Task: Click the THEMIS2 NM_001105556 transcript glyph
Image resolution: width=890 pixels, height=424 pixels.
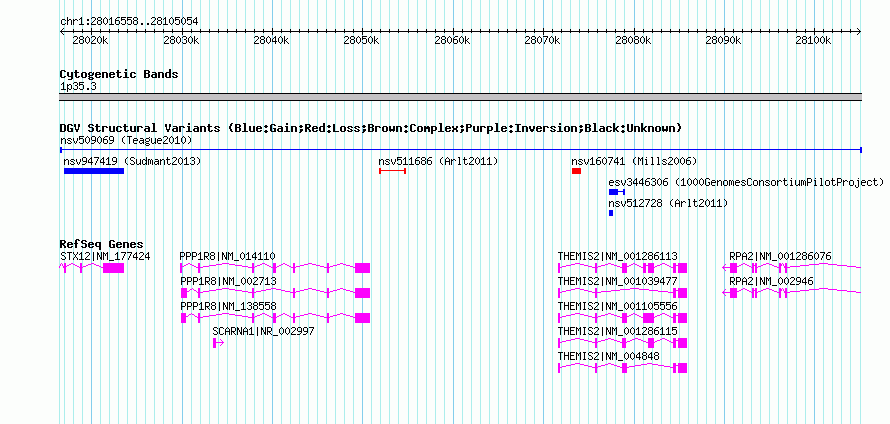Action: click(623, 318)
